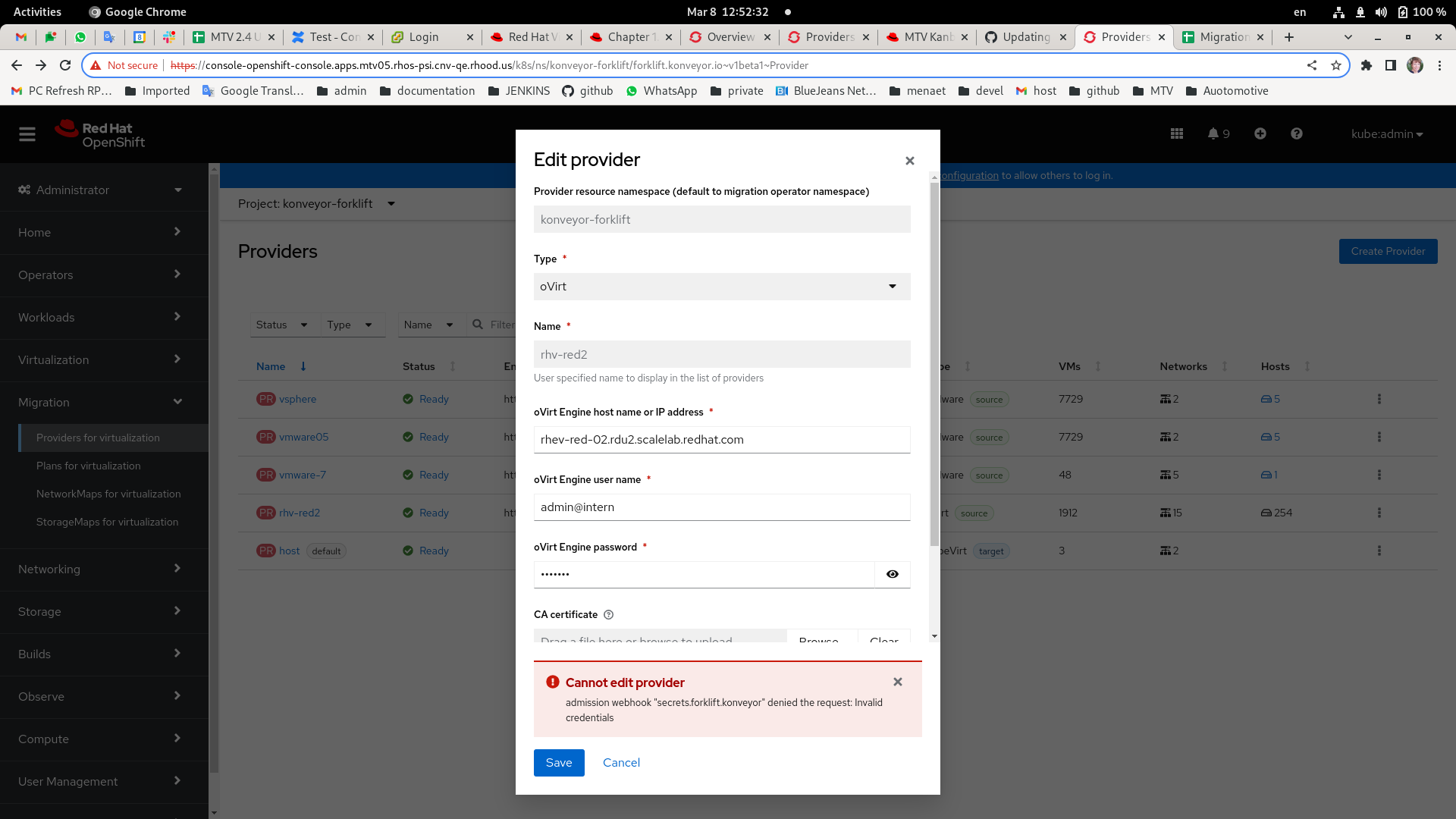Image resolution: width=1456 pixels, height=819 pixels.
Task: Click the Save button in Edit provider
Action: click(559, 762)
